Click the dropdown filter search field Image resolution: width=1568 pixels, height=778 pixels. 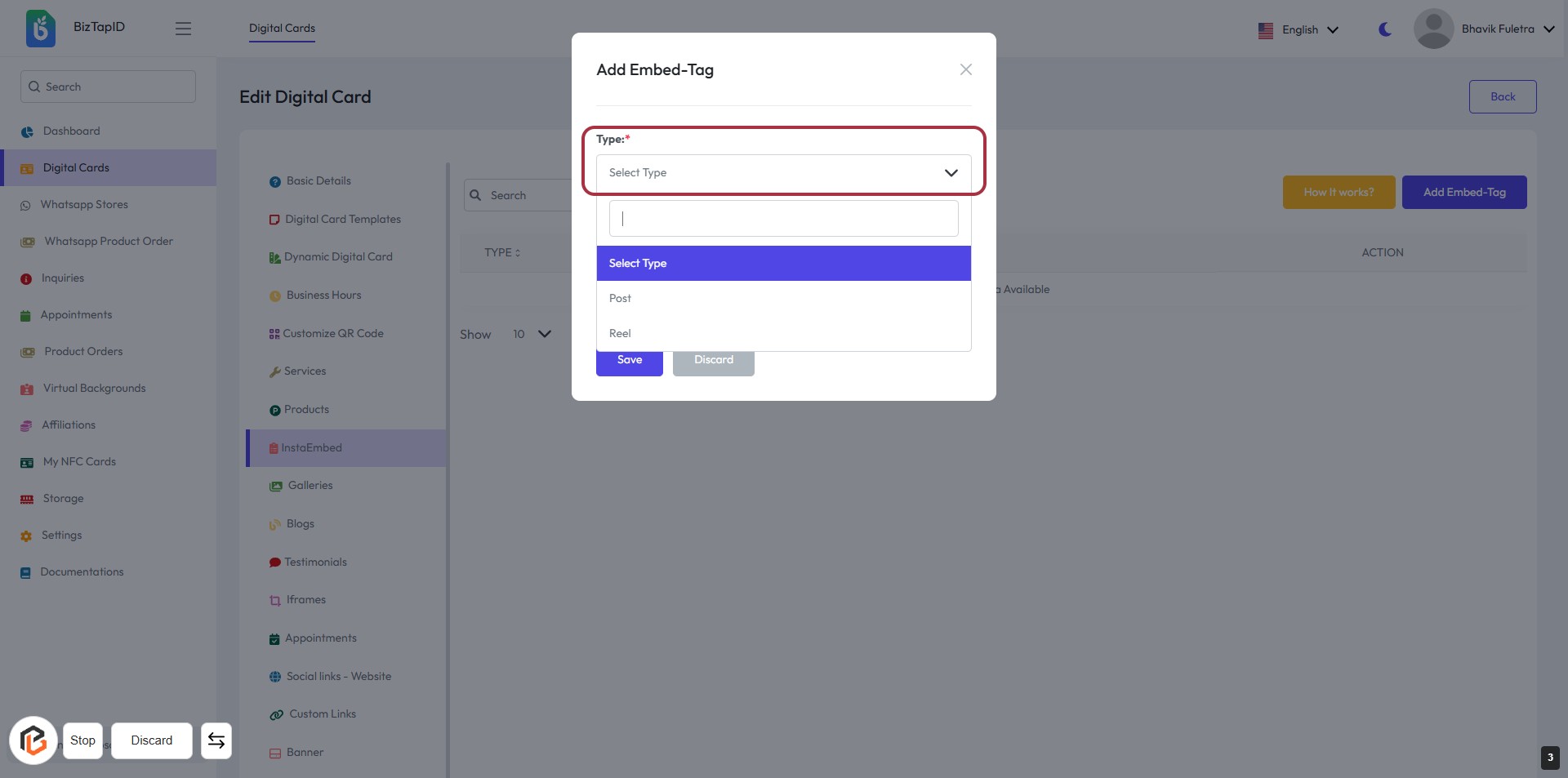point(783,219)
